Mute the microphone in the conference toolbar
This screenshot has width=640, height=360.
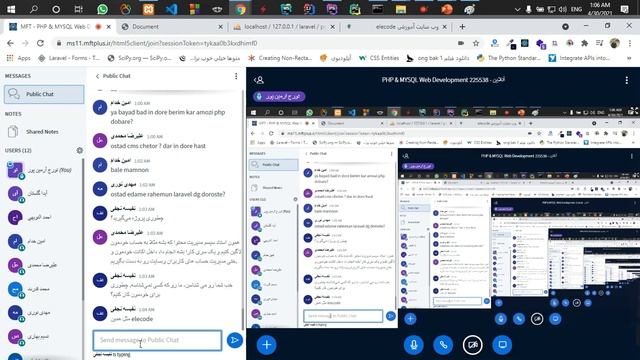click(x=413, y=345)
